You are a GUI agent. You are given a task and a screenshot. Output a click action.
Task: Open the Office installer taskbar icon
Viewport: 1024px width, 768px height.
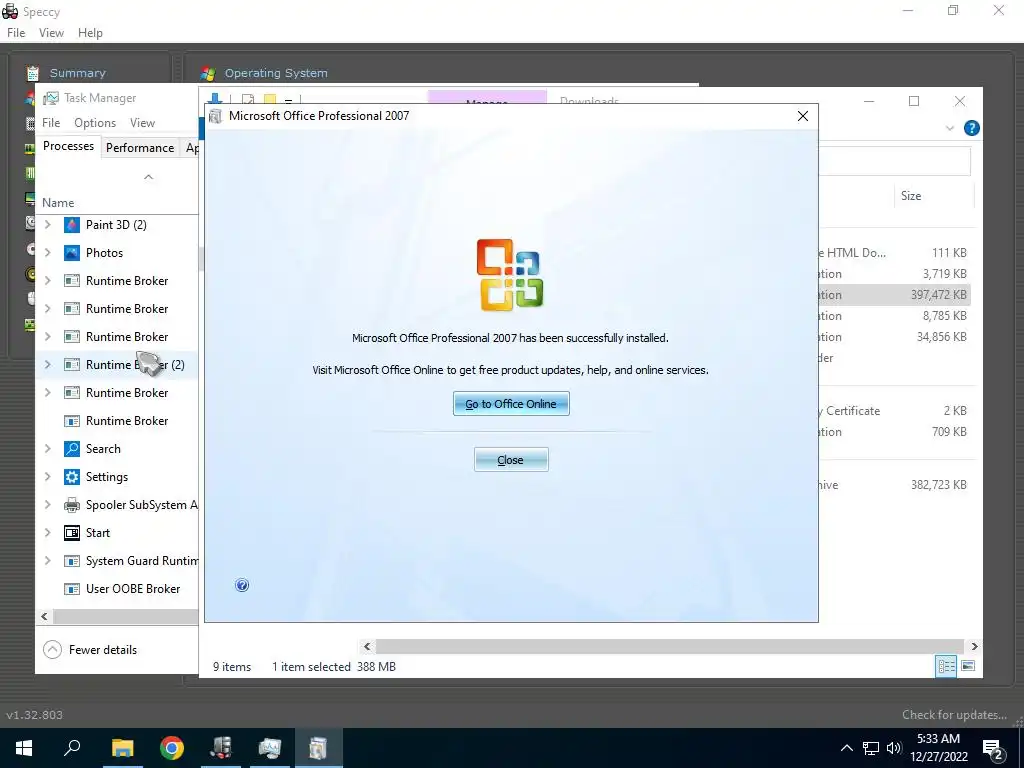click(319, 748)
